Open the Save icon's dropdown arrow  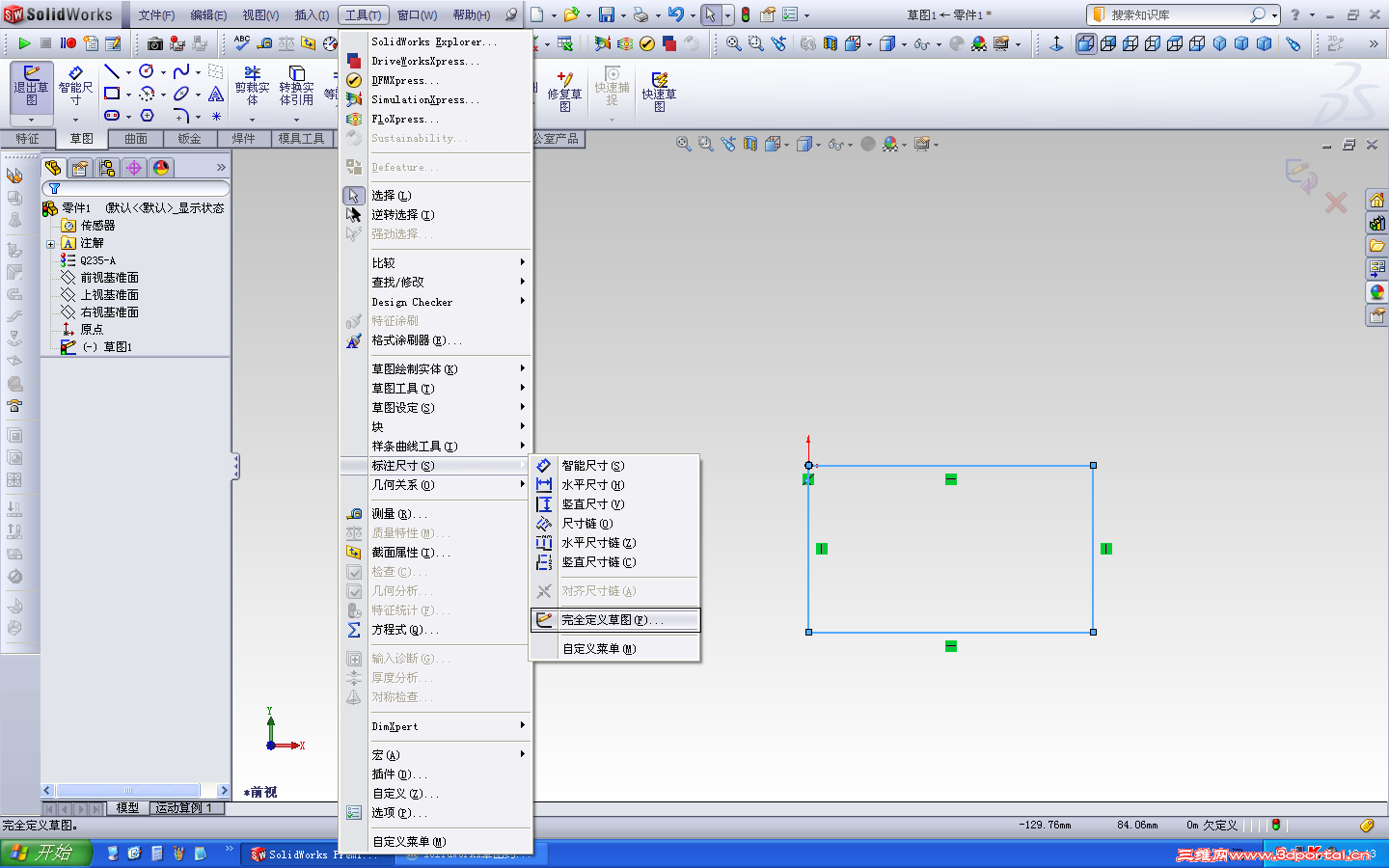pyautogui.click(x=622, y=15)
